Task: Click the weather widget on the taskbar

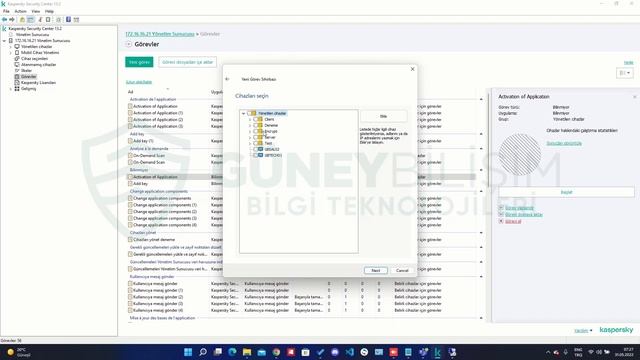Action: coord(18,352)
